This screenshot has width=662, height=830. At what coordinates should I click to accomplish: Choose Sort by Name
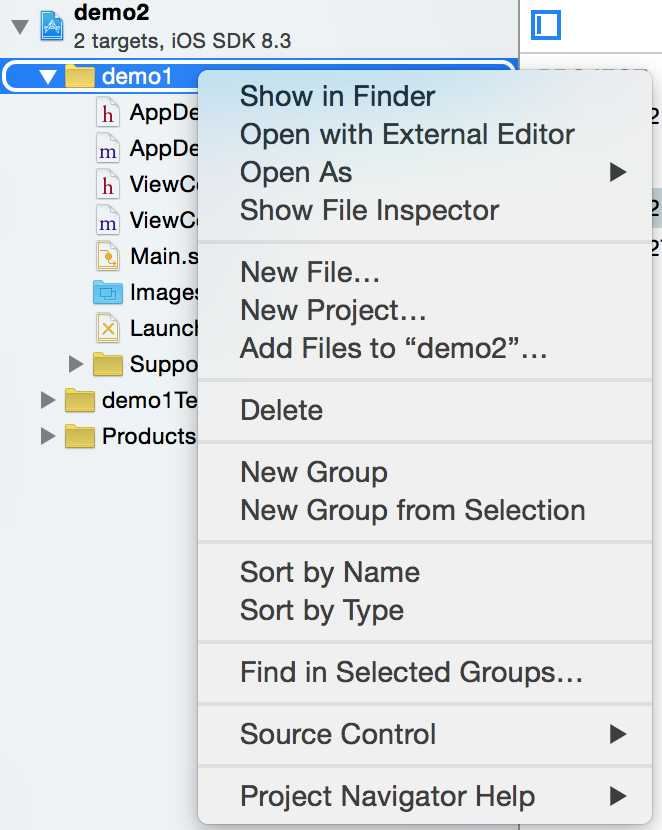pyautogui.click(x=329, y=572)
